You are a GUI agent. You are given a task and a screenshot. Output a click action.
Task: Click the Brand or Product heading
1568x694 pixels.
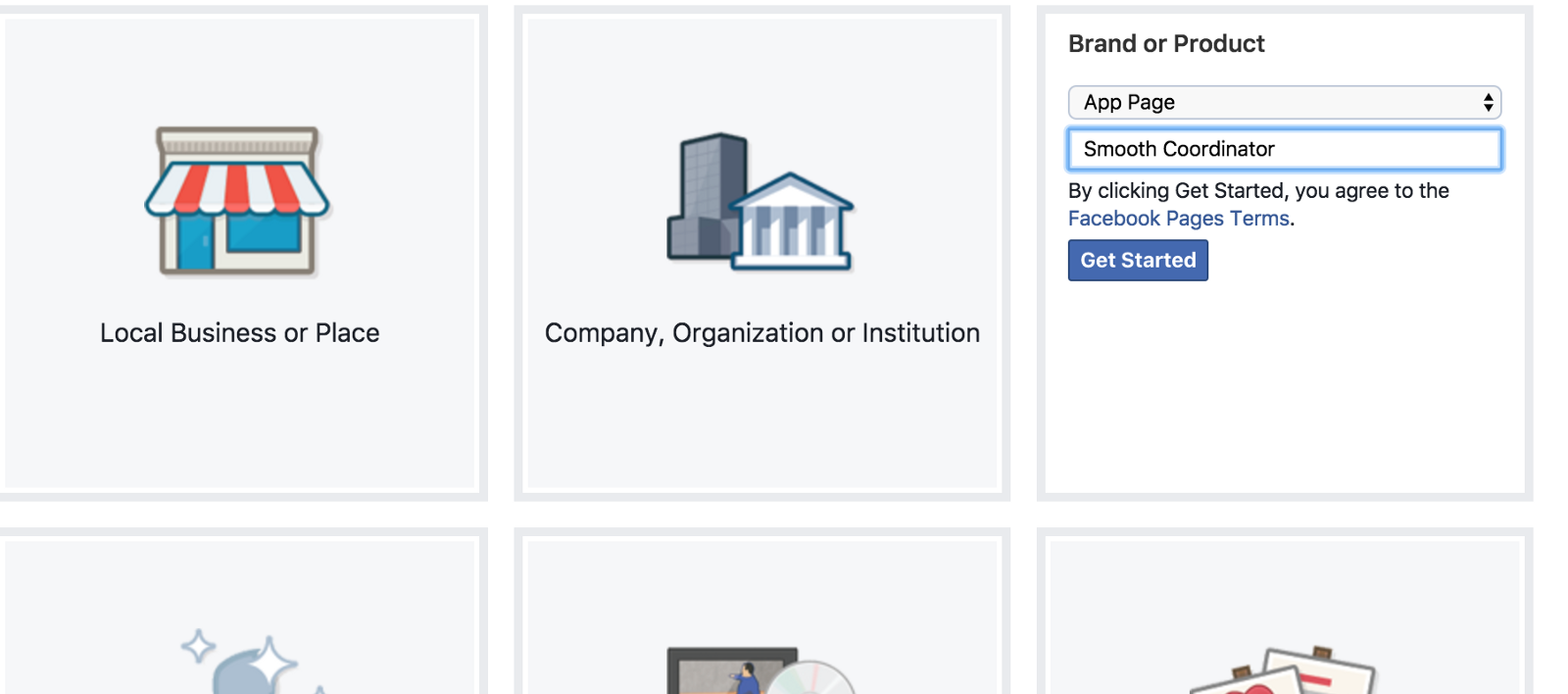click(x=1166, y=44)
